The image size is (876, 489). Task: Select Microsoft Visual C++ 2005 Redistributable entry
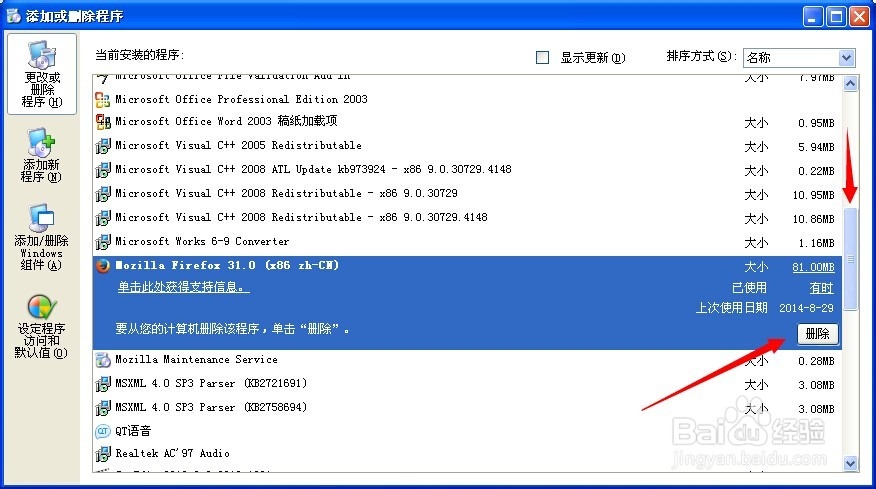pos(239,145)
